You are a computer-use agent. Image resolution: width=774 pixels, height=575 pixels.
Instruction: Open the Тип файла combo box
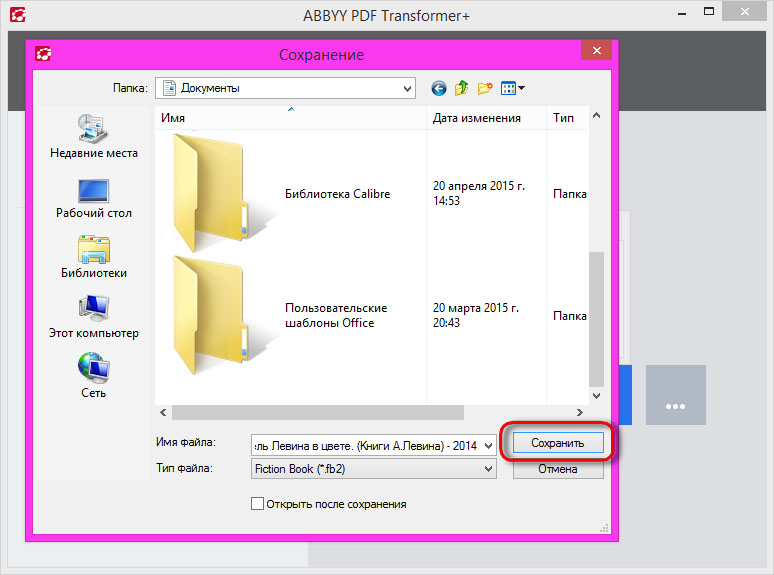373,469
